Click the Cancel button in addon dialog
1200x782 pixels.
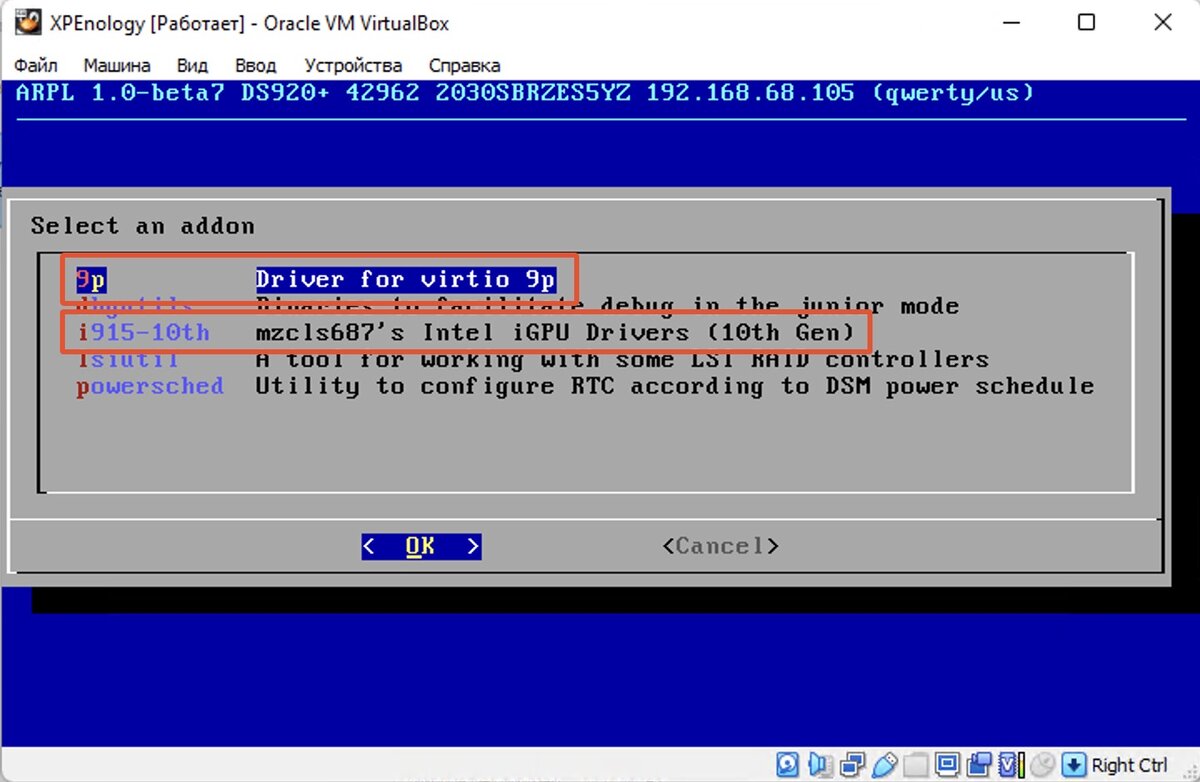click(x=720, y=546)
